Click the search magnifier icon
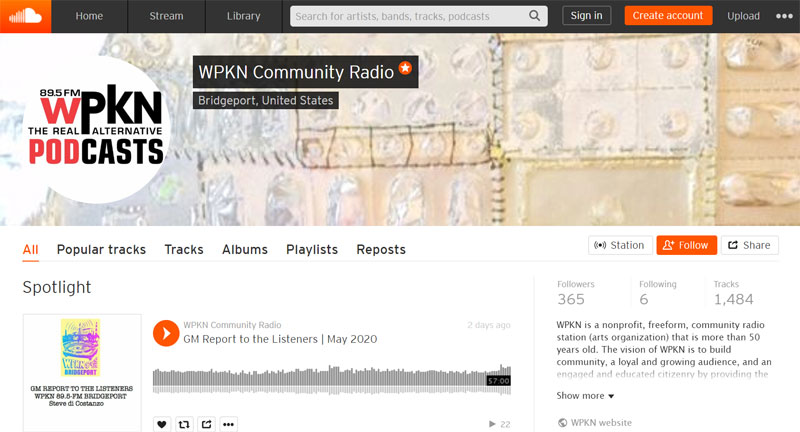 pyautogui.click(x=534, y=16)
